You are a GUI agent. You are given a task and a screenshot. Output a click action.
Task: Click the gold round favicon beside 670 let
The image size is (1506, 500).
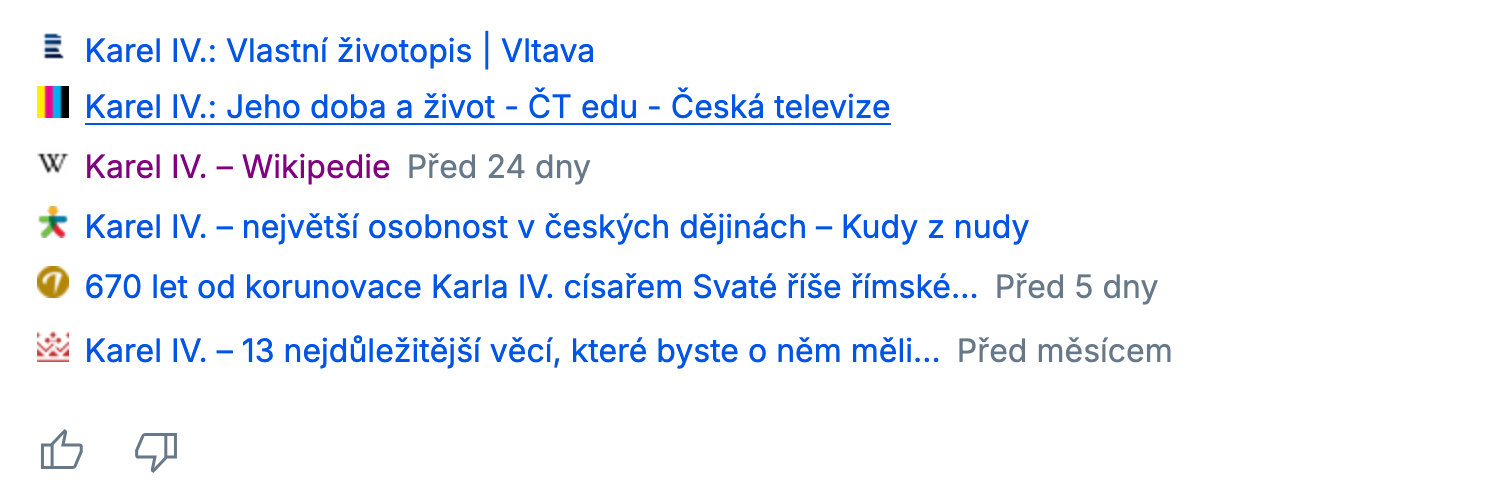pos(53,284)
